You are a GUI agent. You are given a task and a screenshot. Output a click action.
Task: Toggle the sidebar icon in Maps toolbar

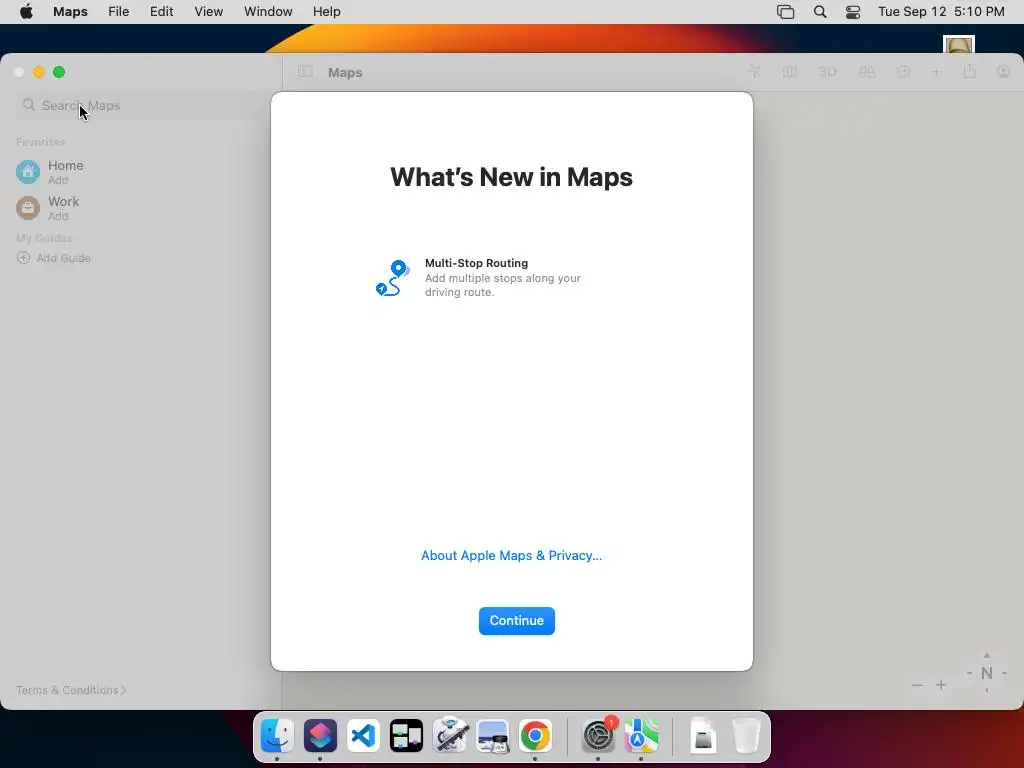tap(305, 72)
